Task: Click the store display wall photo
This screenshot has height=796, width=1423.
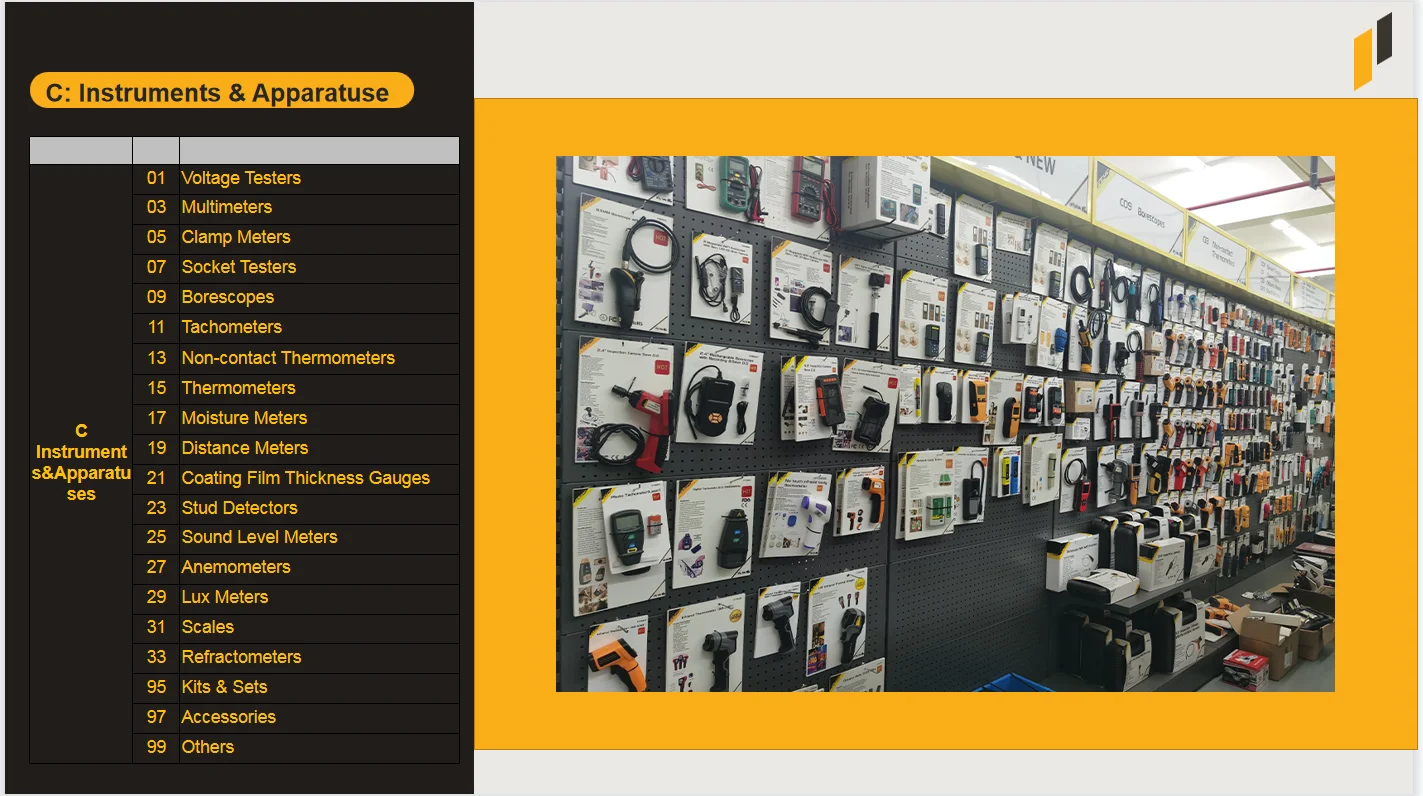Action: pos(945,423)
